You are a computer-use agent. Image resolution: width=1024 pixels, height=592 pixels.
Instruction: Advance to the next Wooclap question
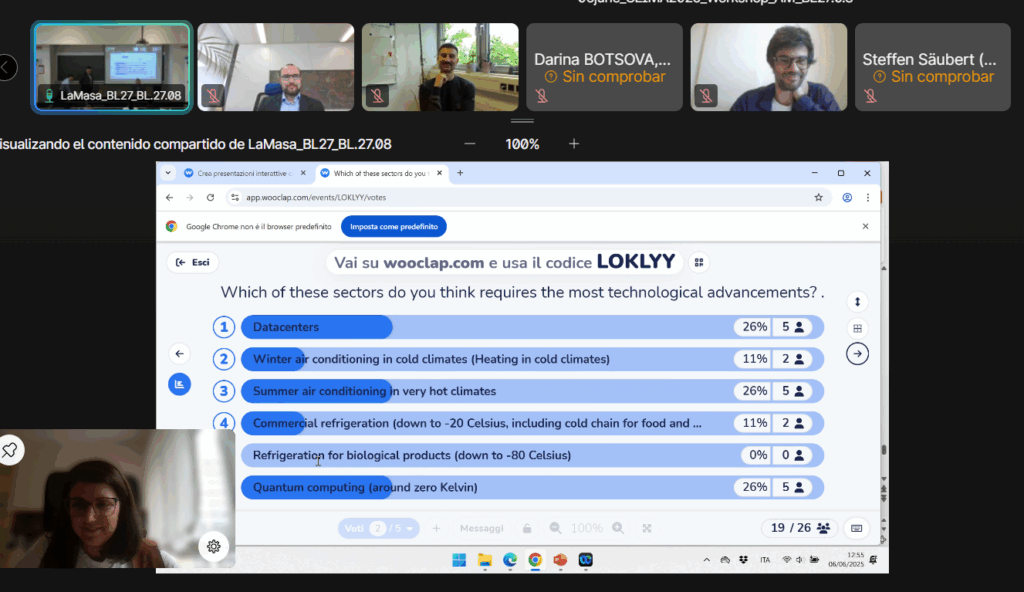(857, 354)
